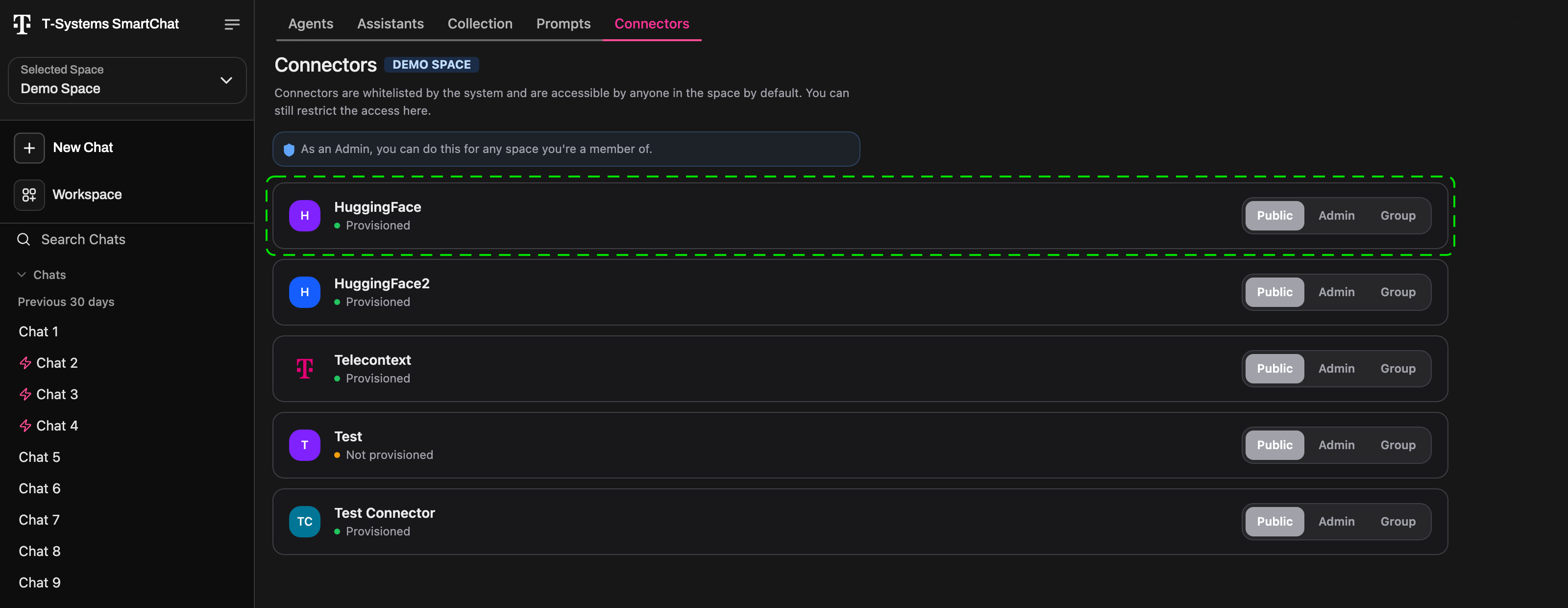Viewport: 1568px width, 608px height.
Task: Open the Prompts tab
Action: coord(563,24)
